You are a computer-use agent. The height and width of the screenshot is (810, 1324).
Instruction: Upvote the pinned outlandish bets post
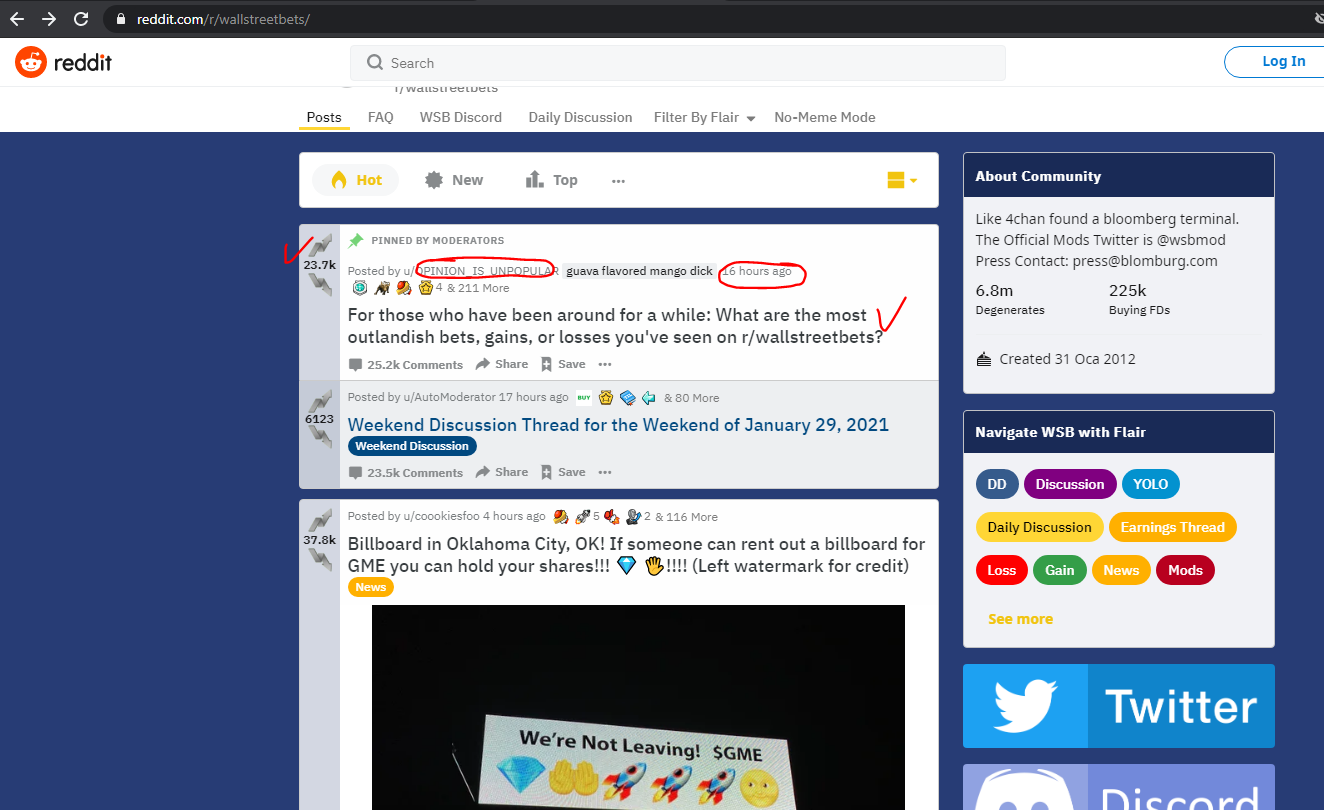pos(320,246)
